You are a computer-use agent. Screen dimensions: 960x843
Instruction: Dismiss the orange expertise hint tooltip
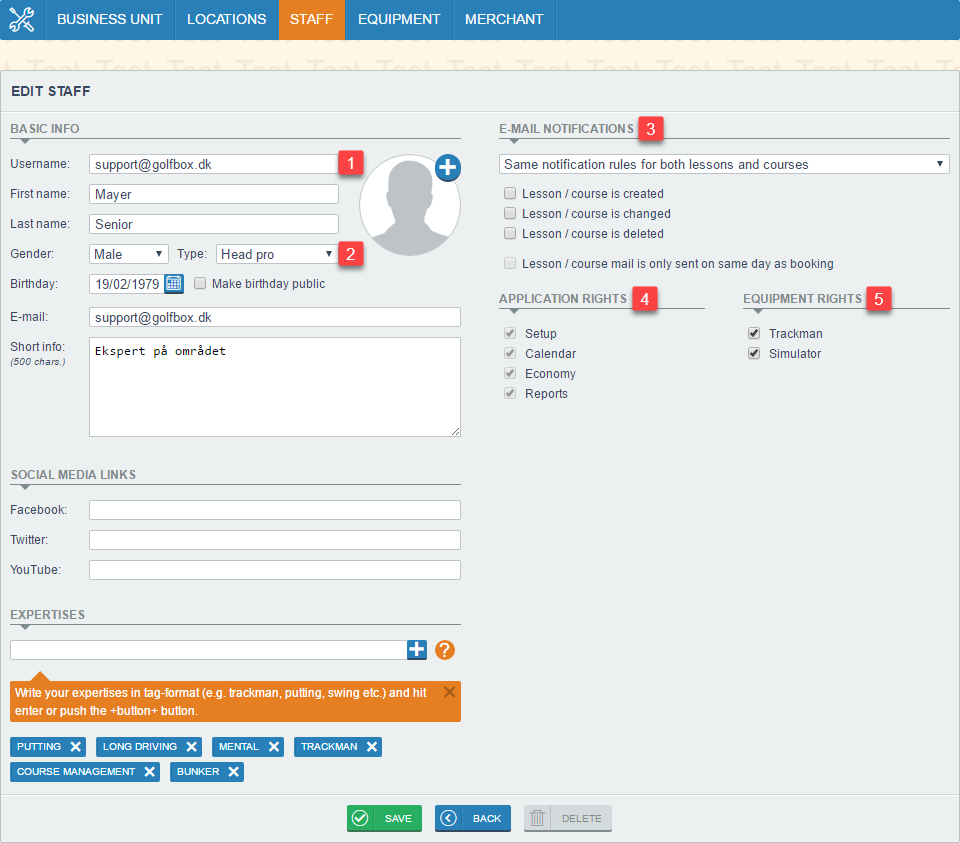[x=449, y=691]
